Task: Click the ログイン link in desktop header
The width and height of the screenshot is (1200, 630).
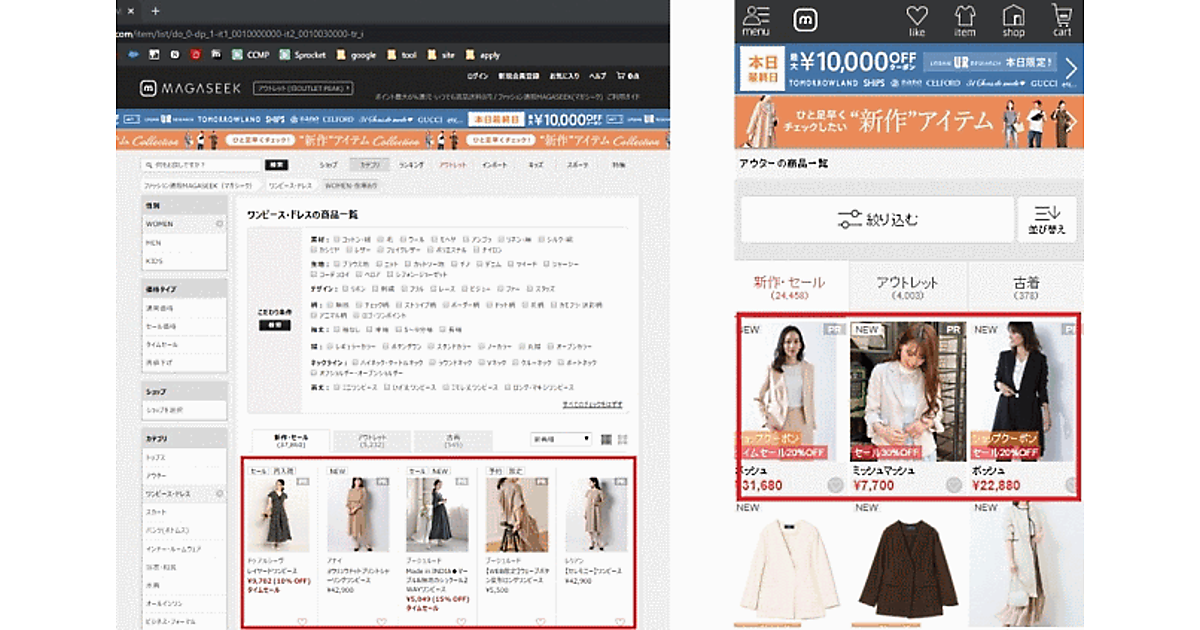Action: [477, 76]
